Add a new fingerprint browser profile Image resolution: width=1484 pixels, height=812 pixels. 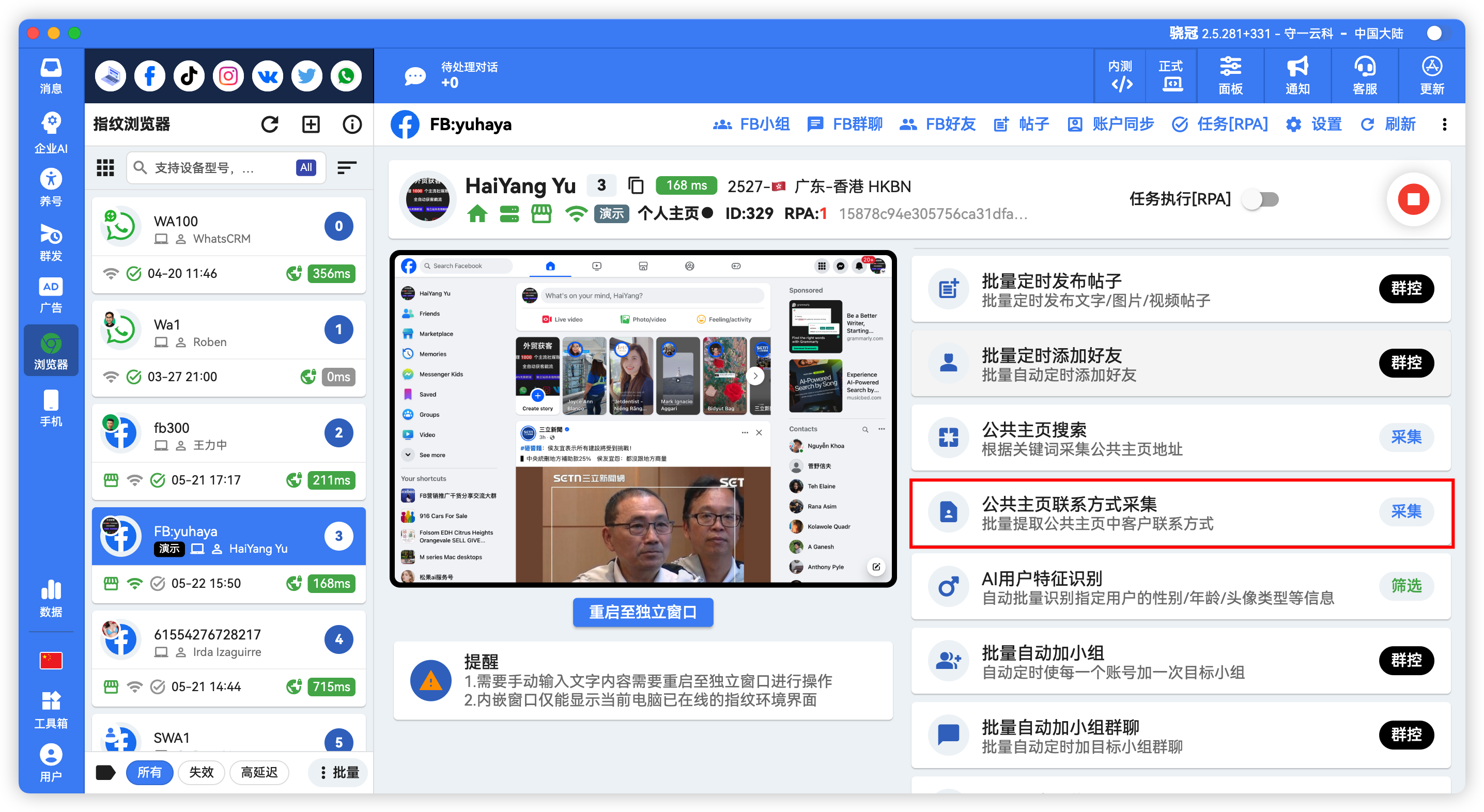311,124
